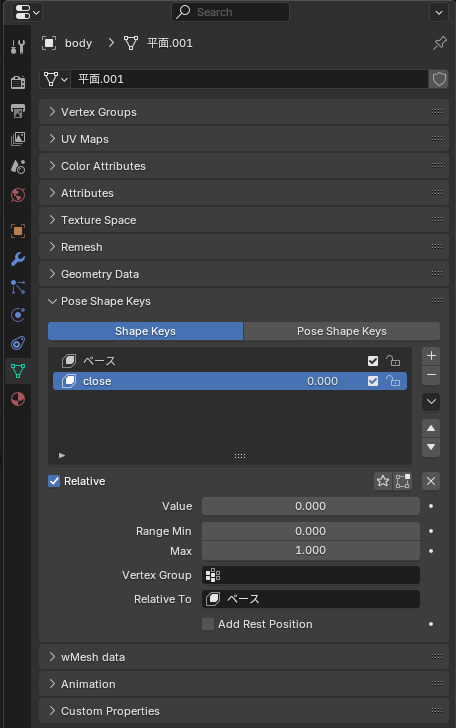Open the Material properties tab
This screenshot has height=728, width=456.
18,399
